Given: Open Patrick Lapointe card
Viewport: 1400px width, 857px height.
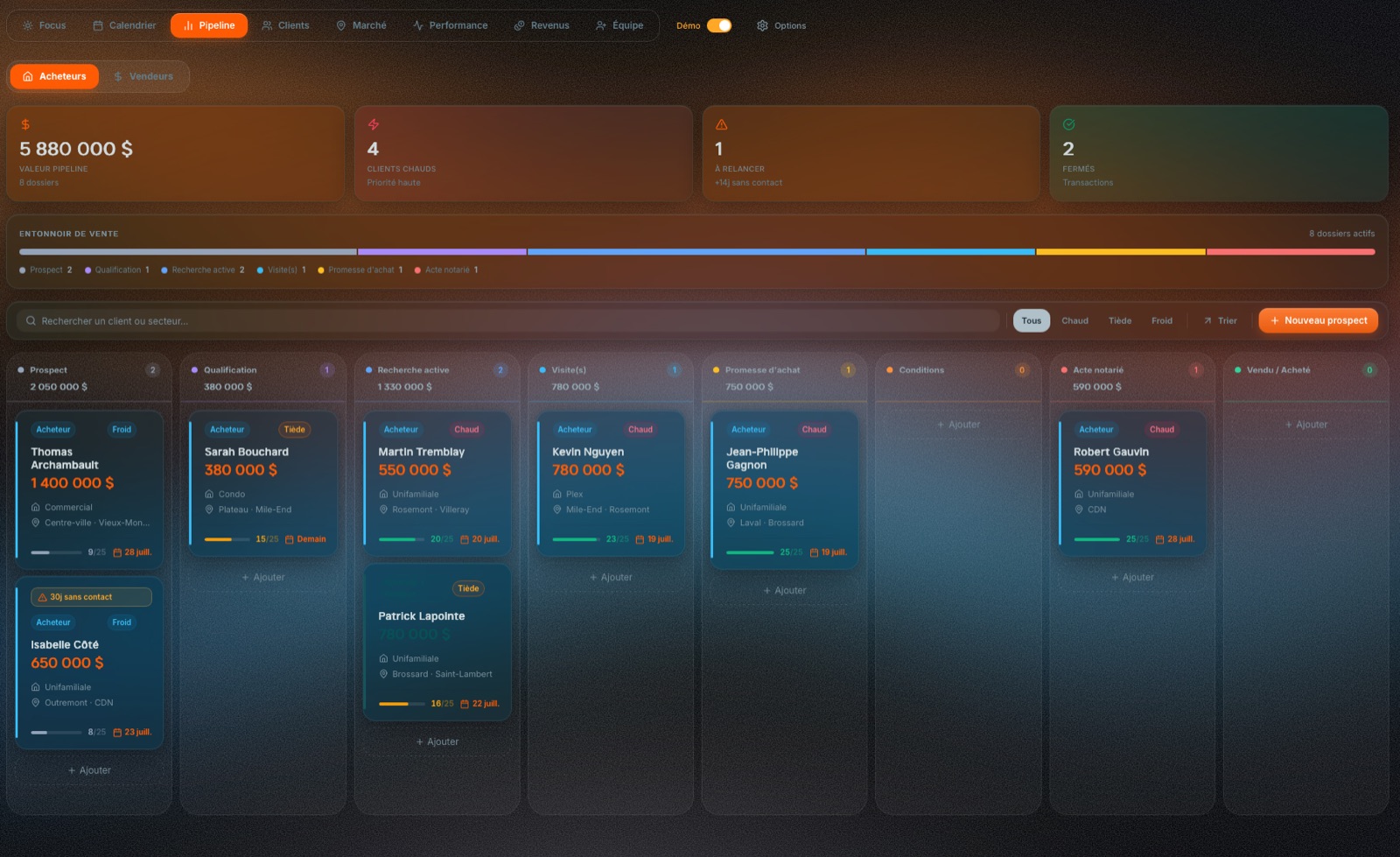Looking at the screenshot, I should tap(437, 643).
